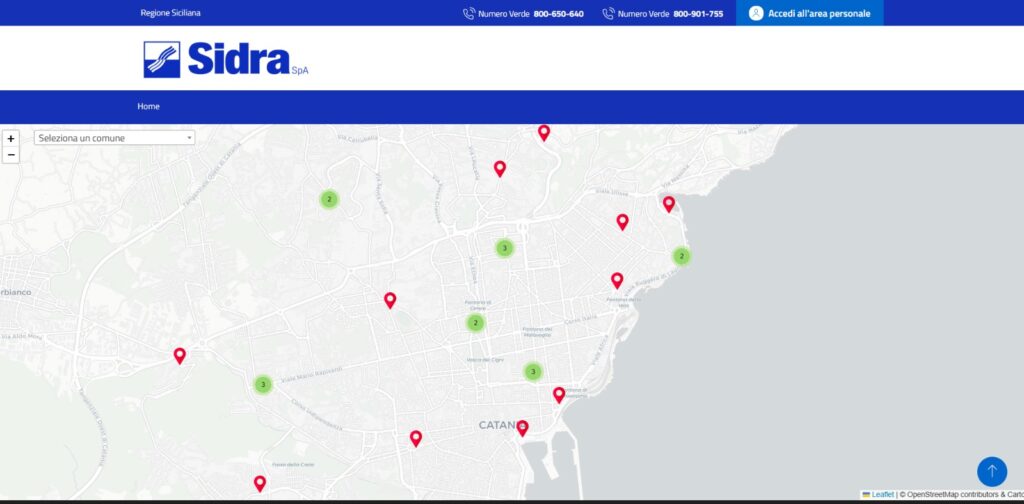Image resolution: width=1024 pixels, height=504 pixels.
Task: Click the Regione Siciliana link
Action: [x=171, y=14]
